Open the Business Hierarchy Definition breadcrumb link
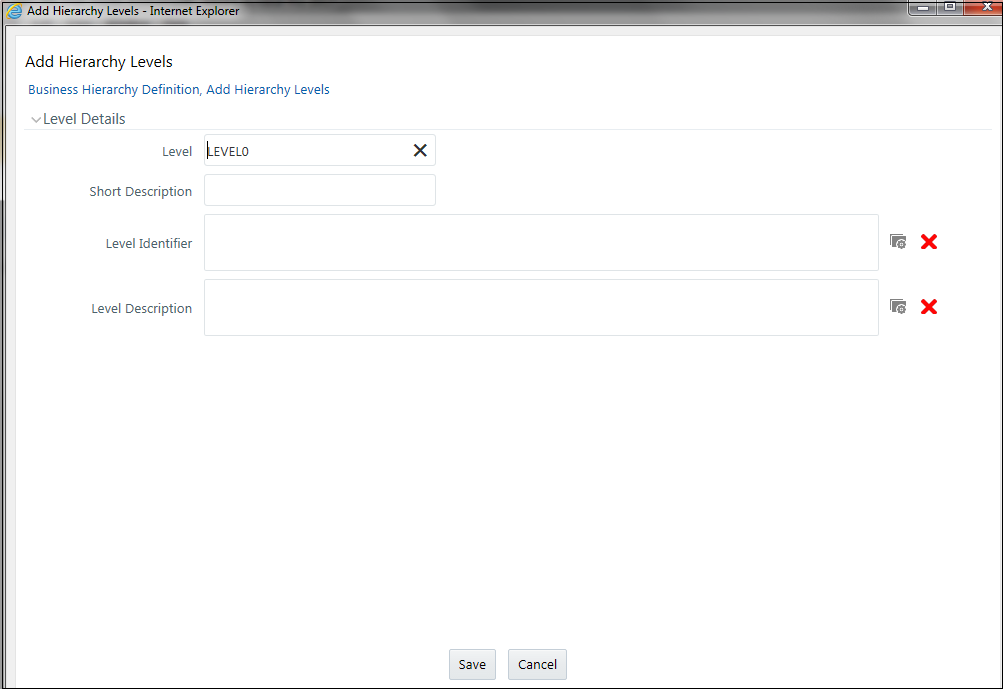Image resolution: width=1003 pixels, height=689 pixels. pyautogui.click(x=114, y=90)
